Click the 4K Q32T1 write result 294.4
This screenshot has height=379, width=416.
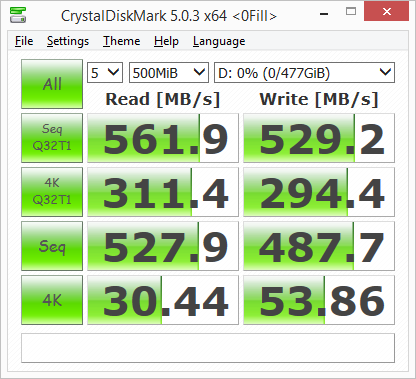click(x=319, y=192)
